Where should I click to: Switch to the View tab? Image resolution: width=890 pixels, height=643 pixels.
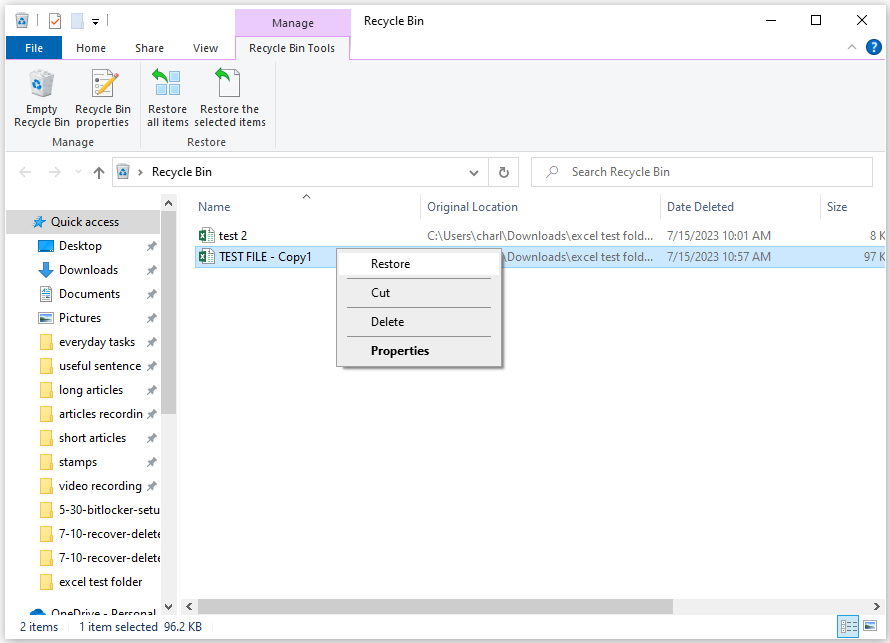[x=205, y=48]
